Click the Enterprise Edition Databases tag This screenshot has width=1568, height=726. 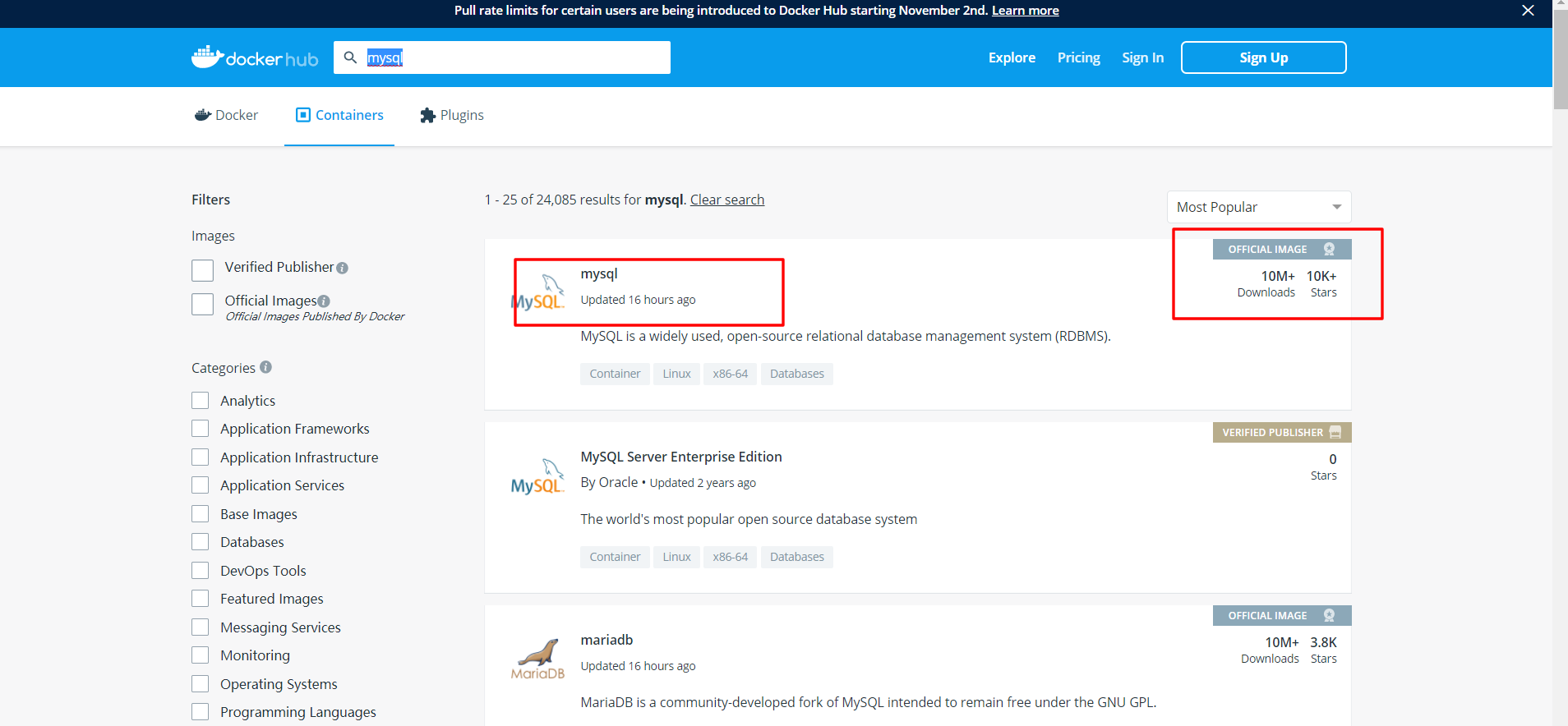point(797,557)
